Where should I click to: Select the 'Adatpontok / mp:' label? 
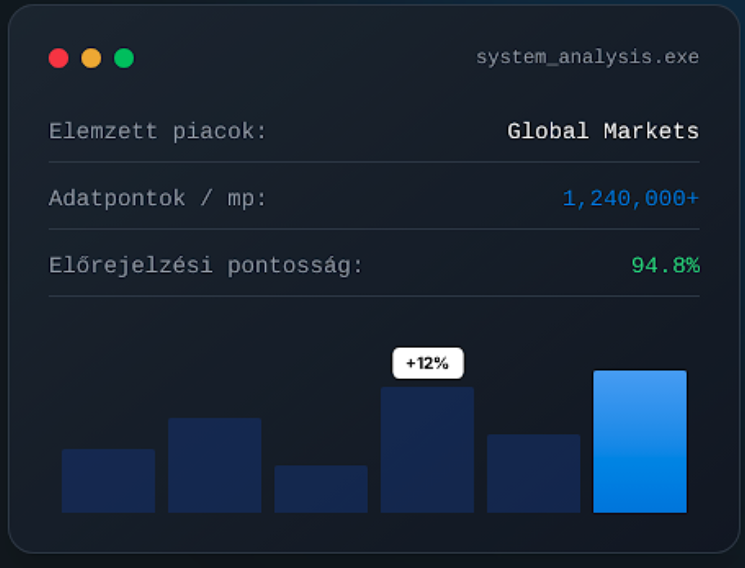[158, 198]
